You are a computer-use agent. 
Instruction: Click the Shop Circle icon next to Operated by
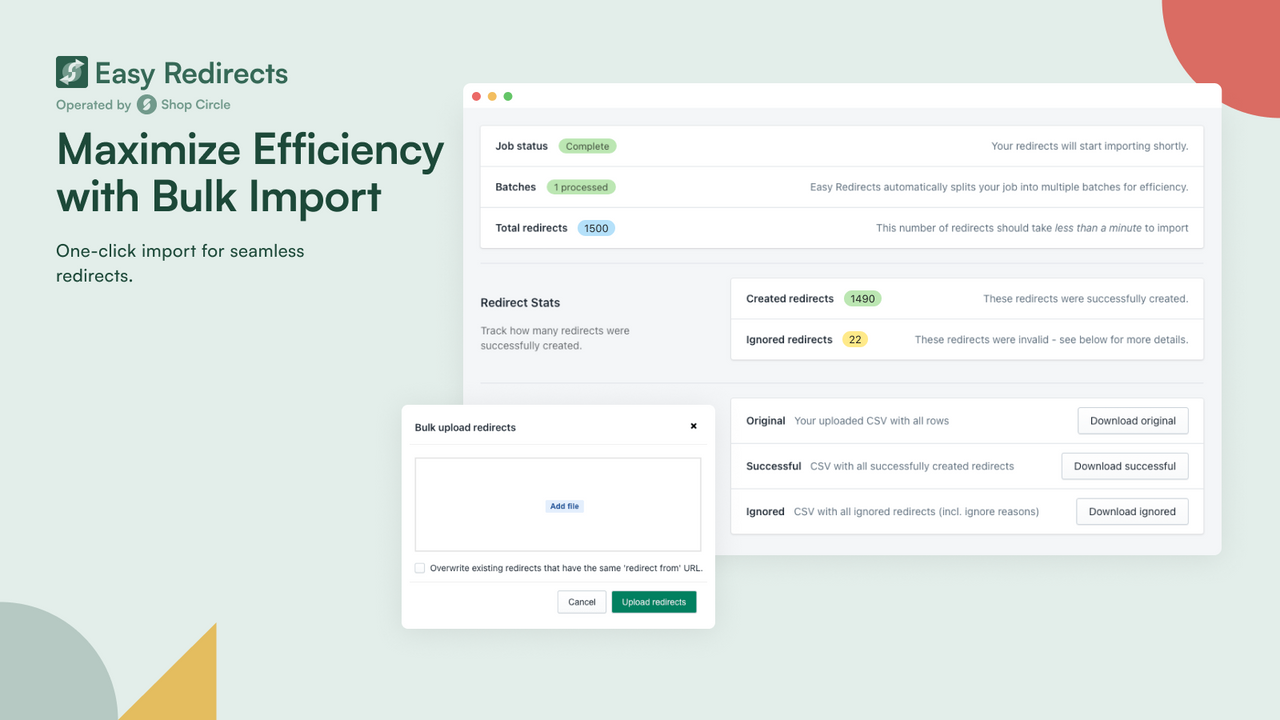click(147, 104)
